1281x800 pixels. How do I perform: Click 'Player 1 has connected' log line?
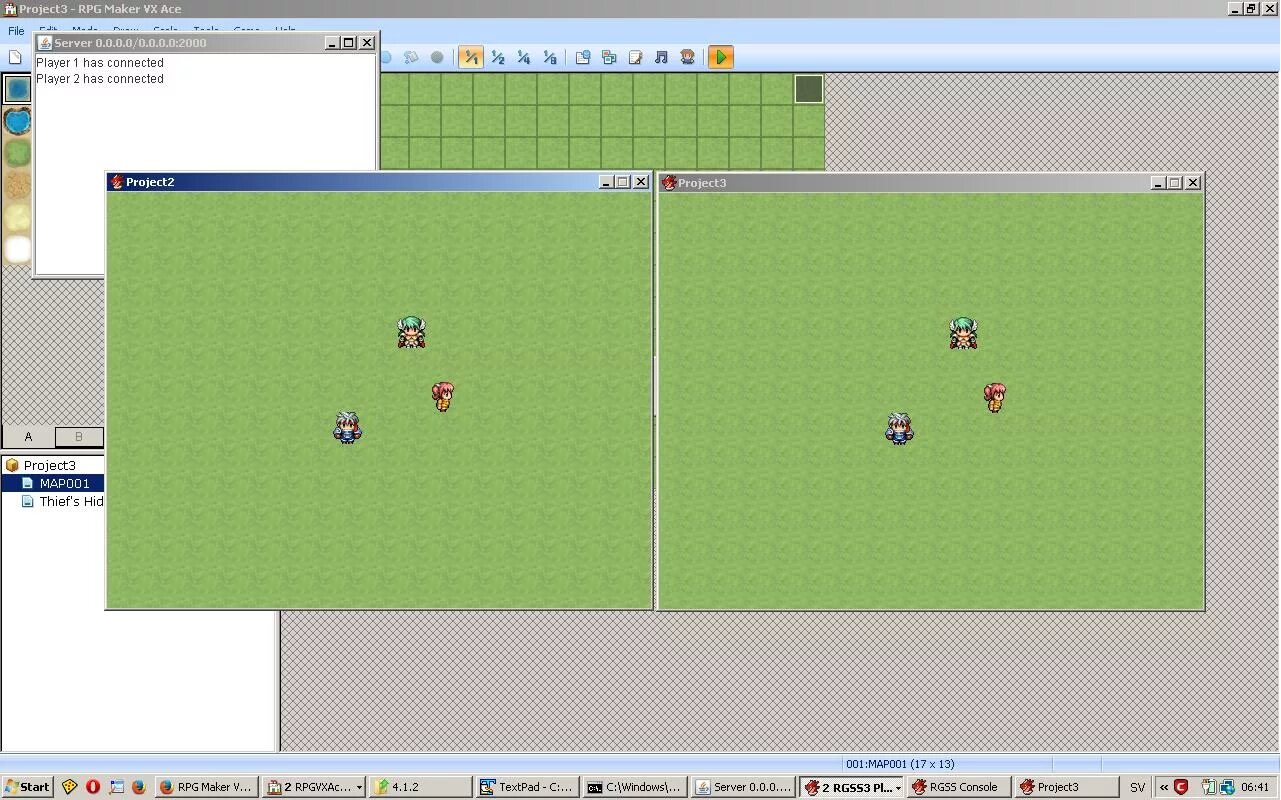[x=100, y=62]
